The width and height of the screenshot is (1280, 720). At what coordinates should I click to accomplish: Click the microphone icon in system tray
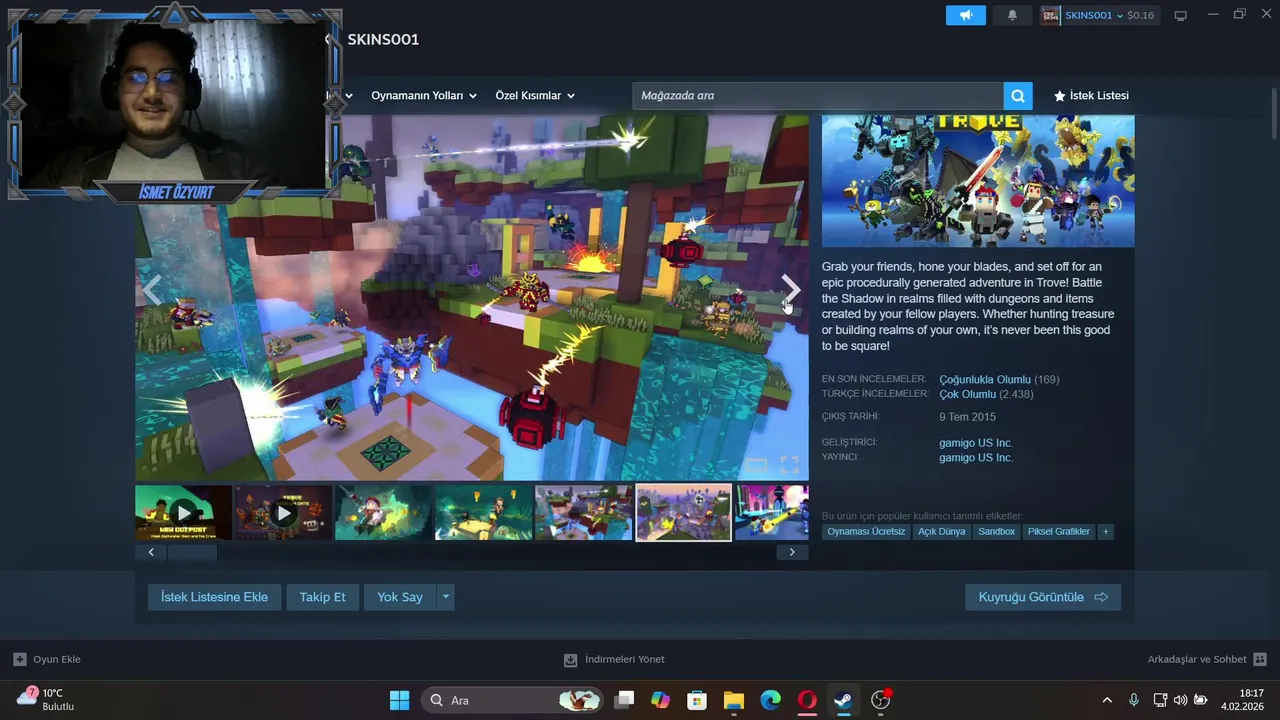1133,700
